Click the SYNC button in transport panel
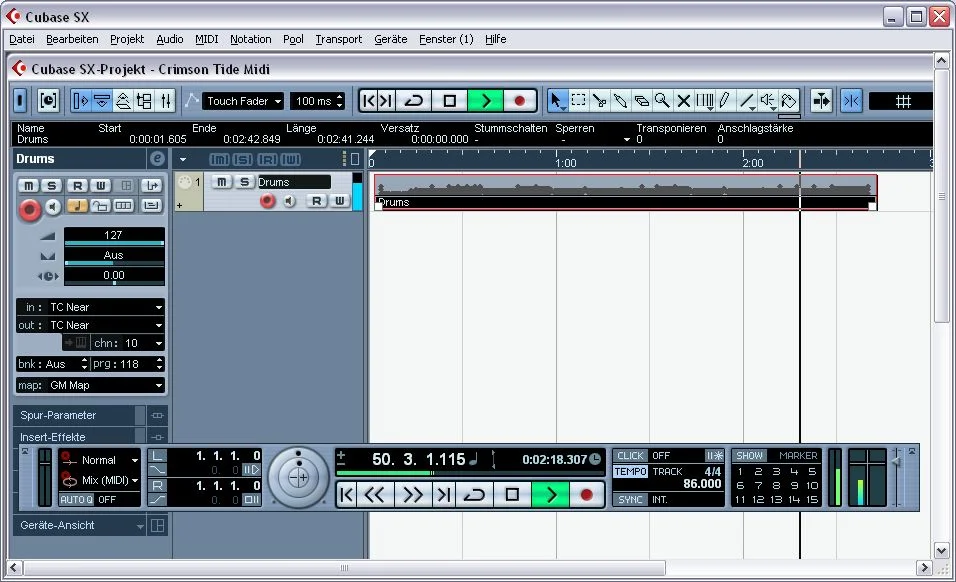The image size is (956, 582). pos(630,499)
